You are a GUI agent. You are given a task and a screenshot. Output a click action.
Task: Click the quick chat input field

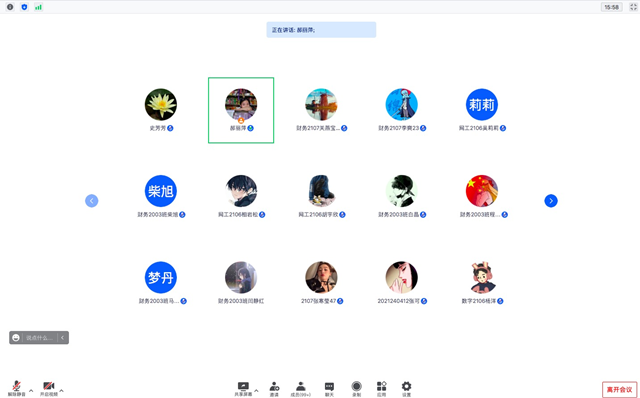(x=40, y=338)
